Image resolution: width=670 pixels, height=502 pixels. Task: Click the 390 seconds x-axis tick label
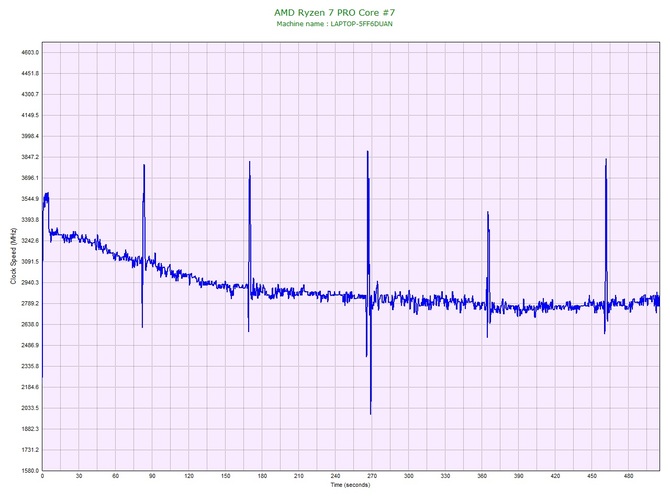pyautogui.click(x=519, y=476)
